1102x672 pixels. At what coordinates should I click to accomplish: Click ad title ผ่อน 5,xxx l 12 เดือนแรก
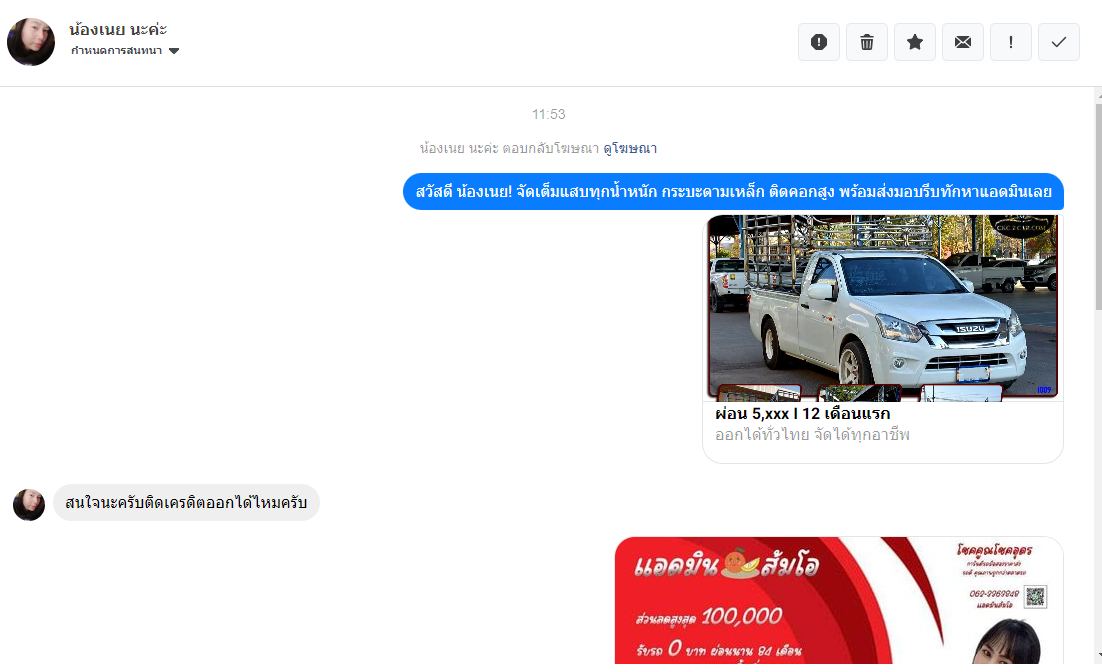pyautogui.click(x=802, y=414)
